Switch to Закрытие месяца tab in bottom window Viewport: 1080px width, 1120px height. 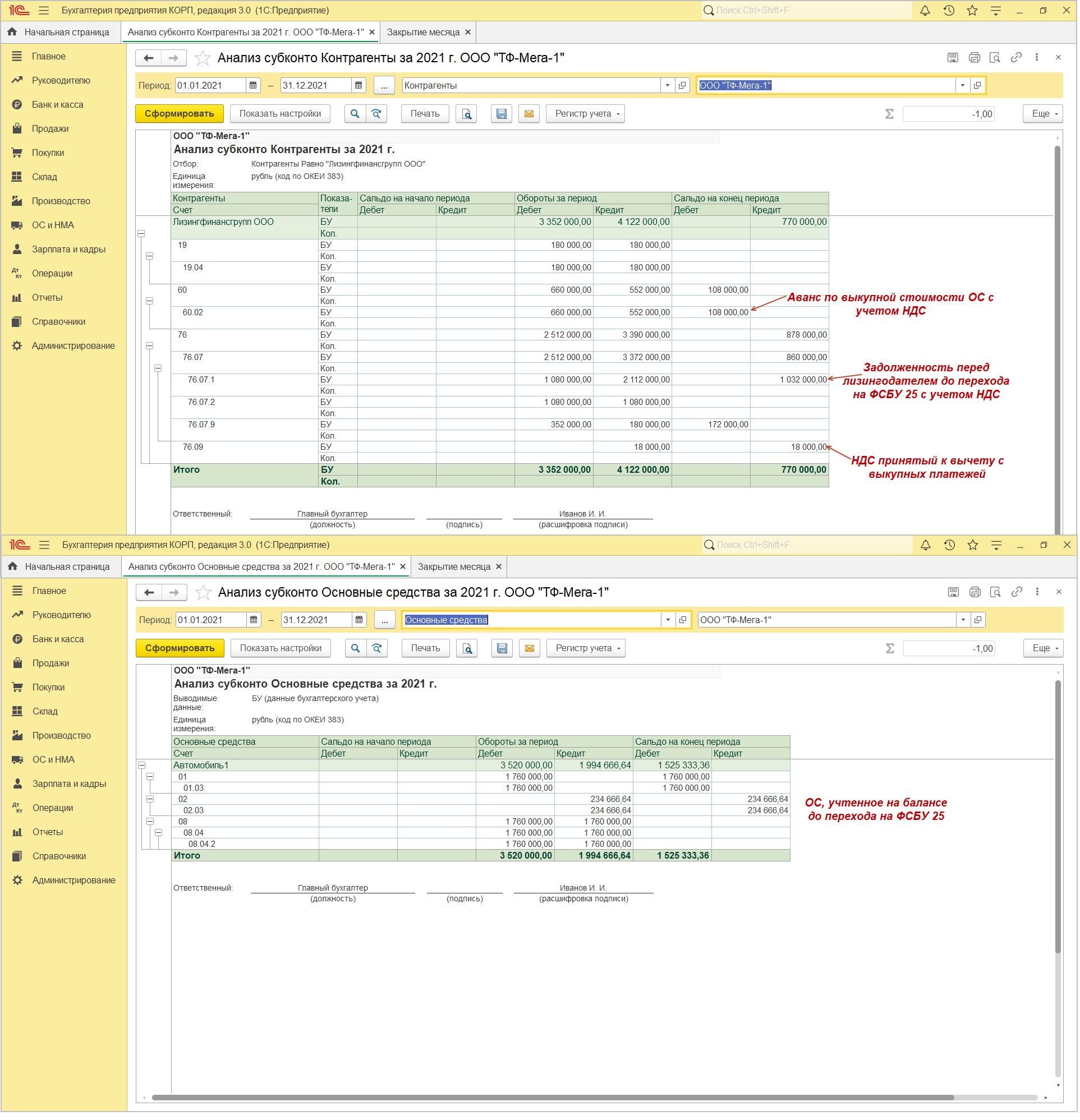click(x=454, y=567)
